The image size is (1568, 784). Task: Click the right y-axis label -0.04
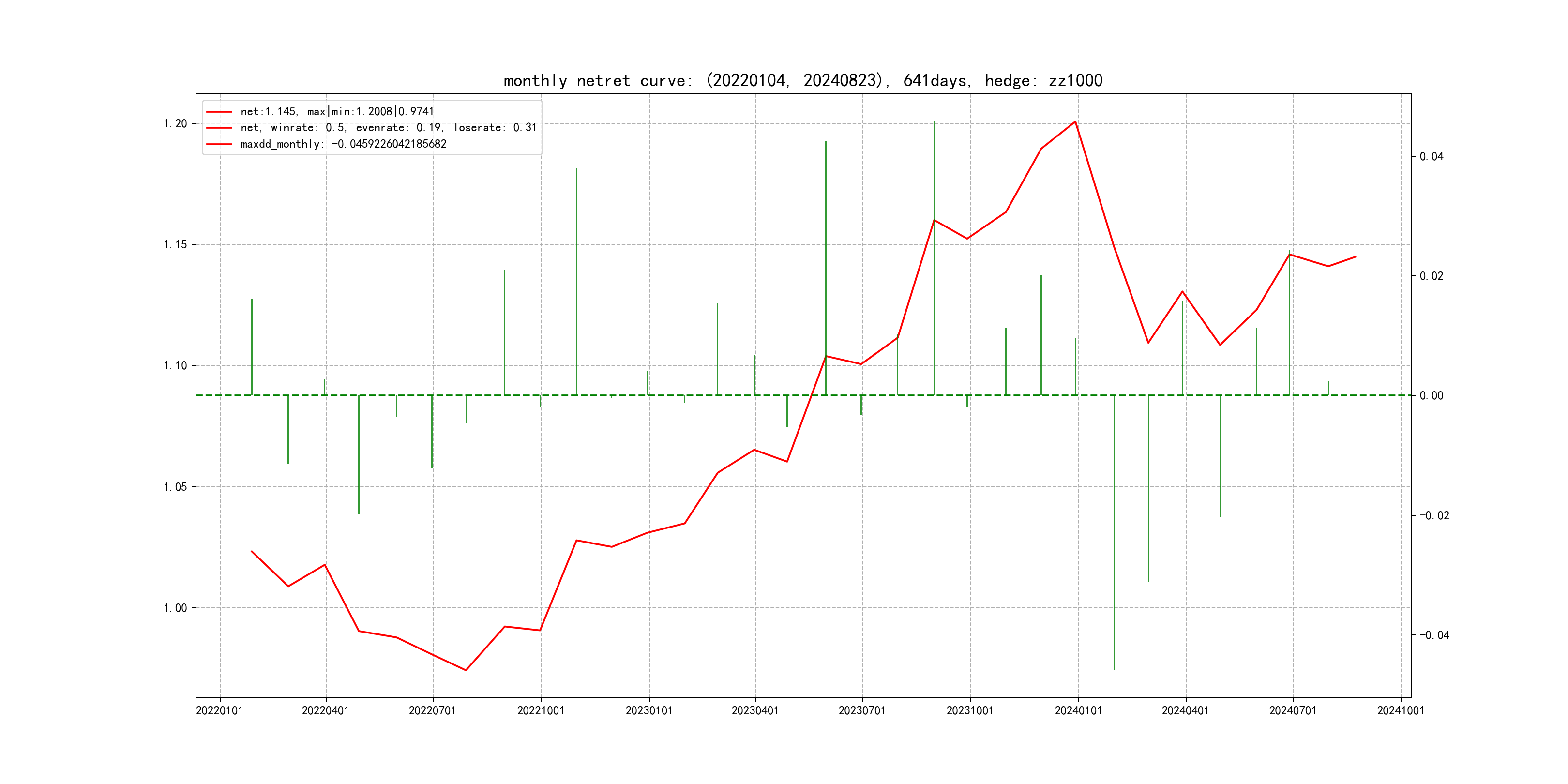click(1434, 635)
